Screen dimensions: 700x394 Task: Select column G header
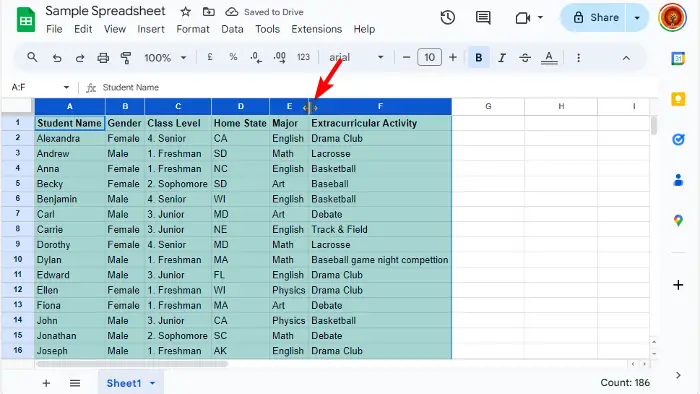click(x=488, y=106)
